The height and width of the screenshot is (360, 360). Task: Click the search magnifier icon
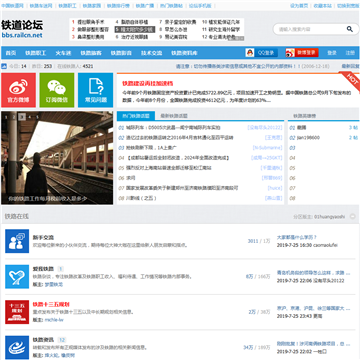click(350, 29)
